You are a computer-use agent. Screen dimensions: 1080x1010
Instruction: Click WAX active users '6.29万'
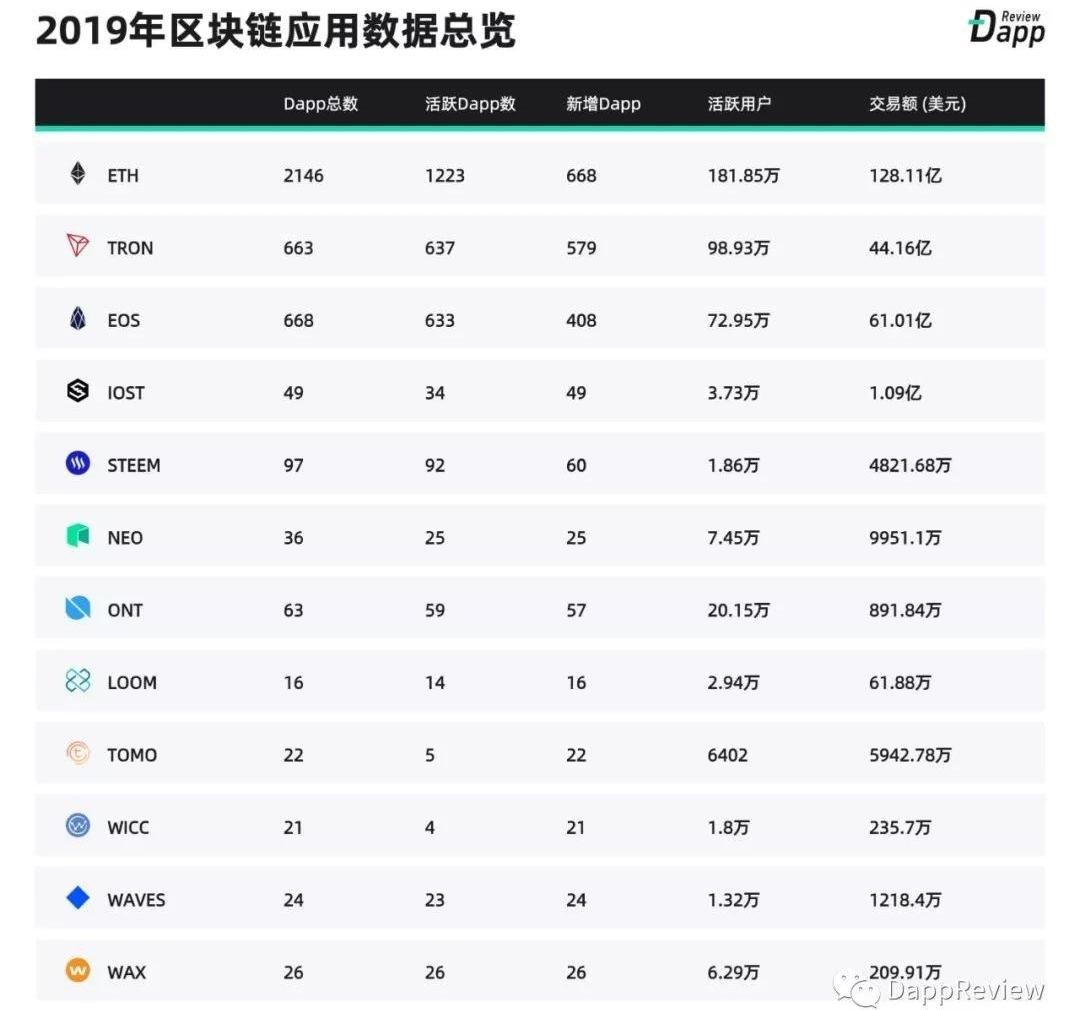[x=734, y=973]
